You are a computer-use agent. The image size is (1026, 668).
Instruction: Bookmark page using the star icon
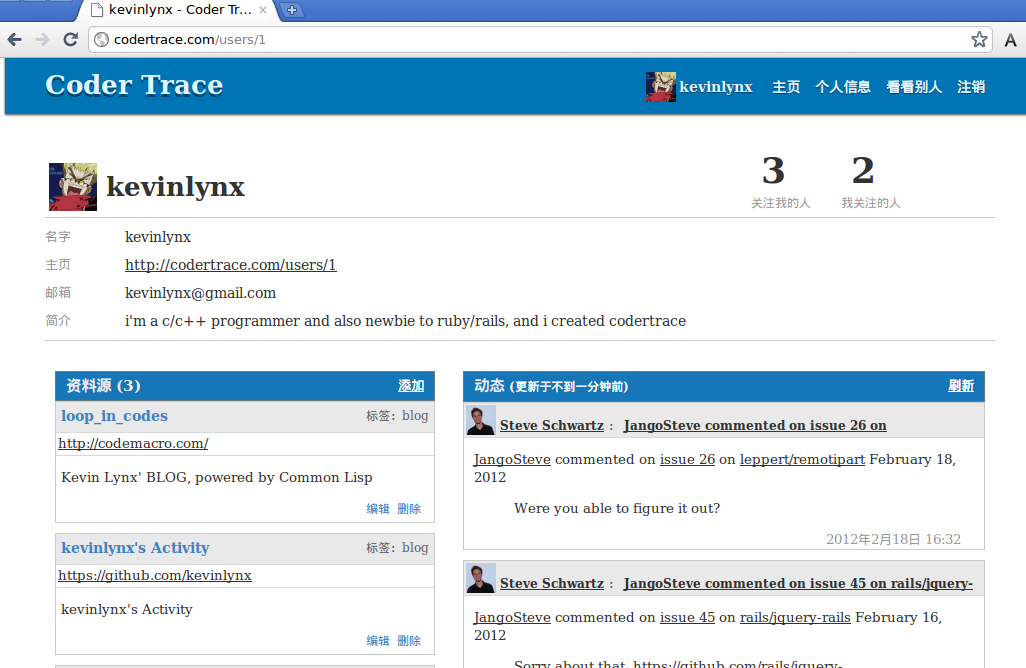[x=979, y=40]
